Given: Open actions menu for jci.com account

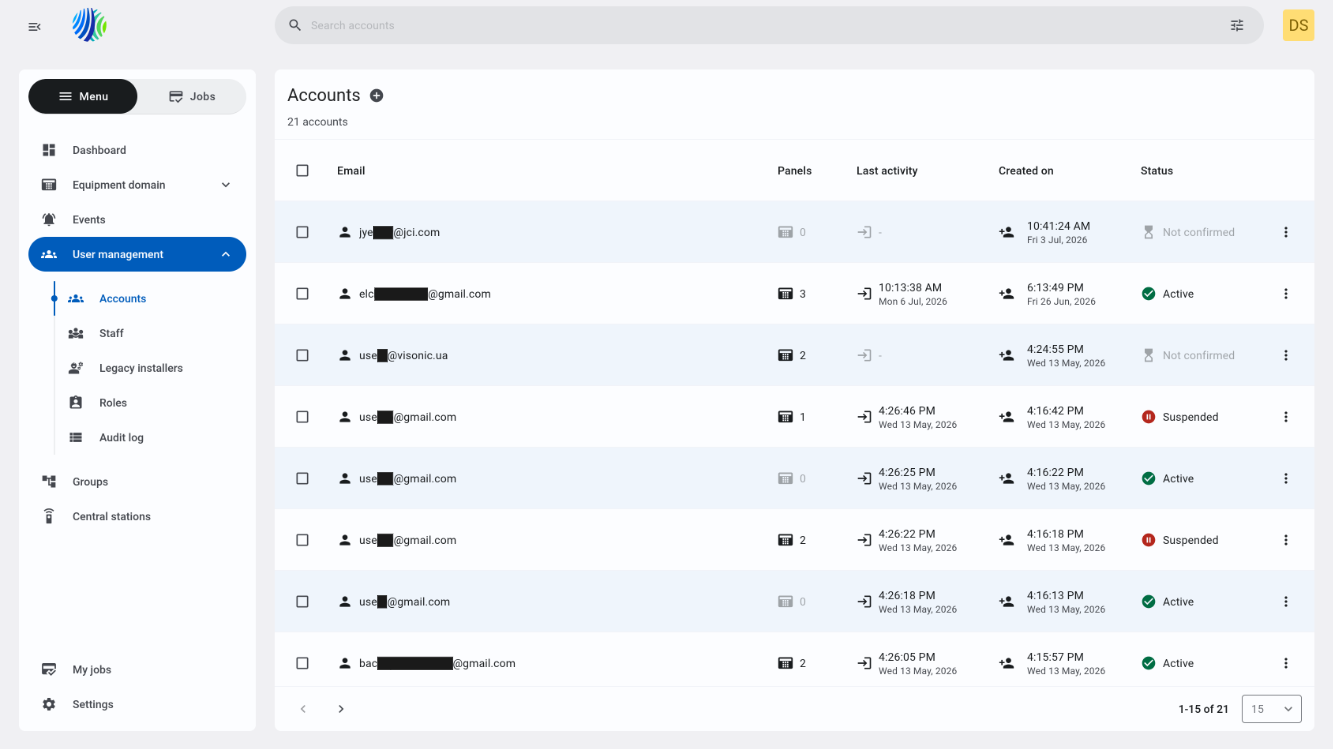Looking at the screenshot, I should coord(1286,232).
